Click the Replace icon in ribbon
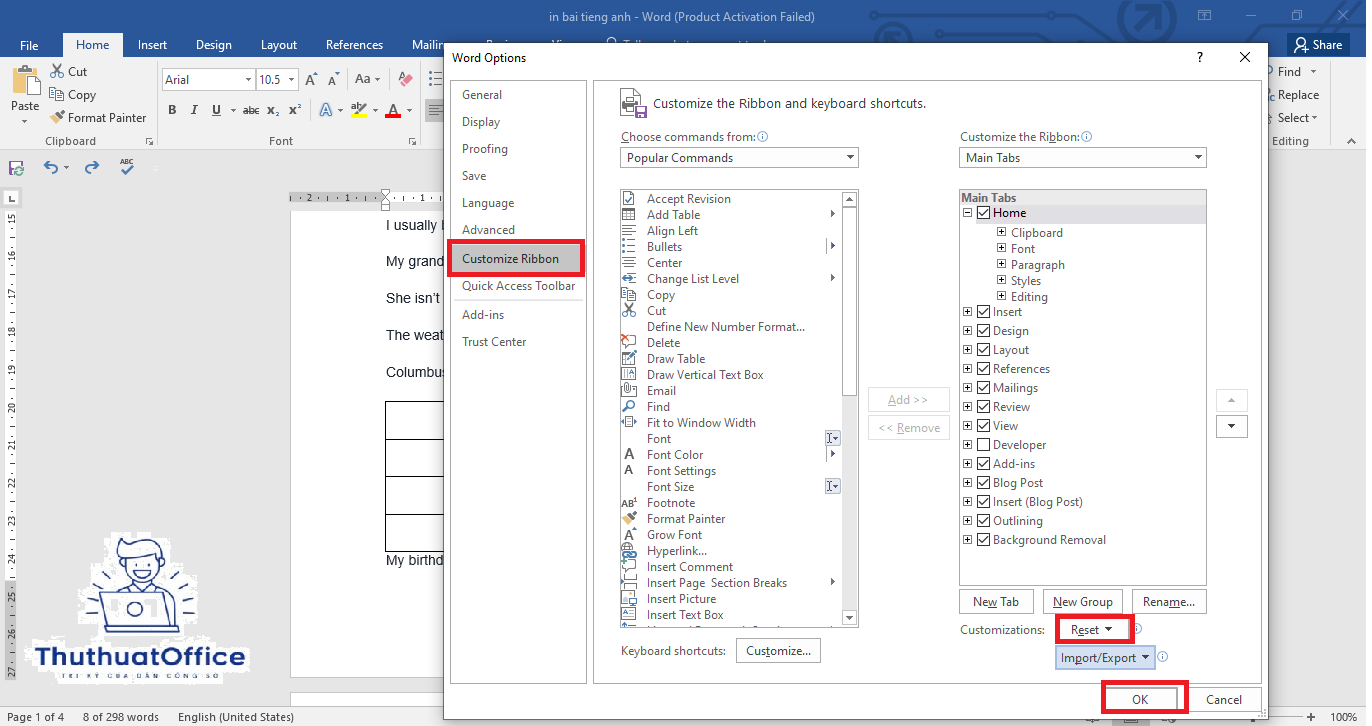The image size is (1372, 726). 1271,95
